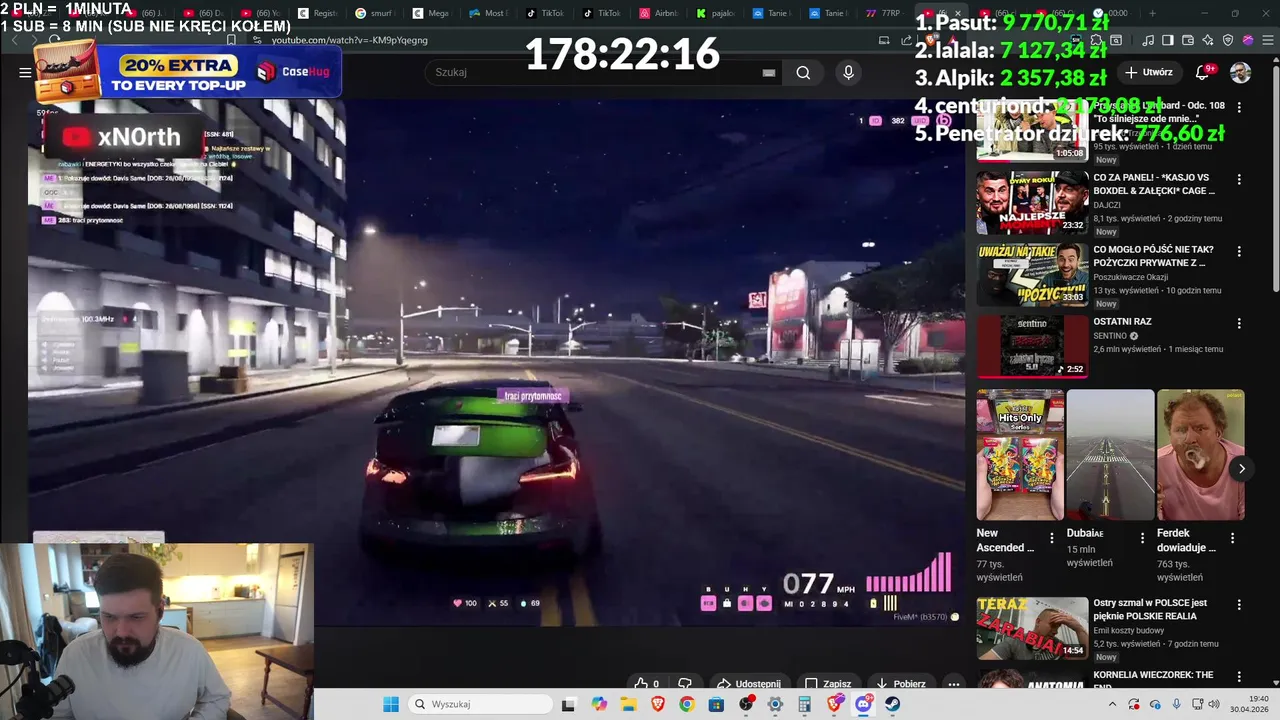Screen dimensions: 1280x720
Task: Expand hidden system tray icons chevron
Action: 1112,704
